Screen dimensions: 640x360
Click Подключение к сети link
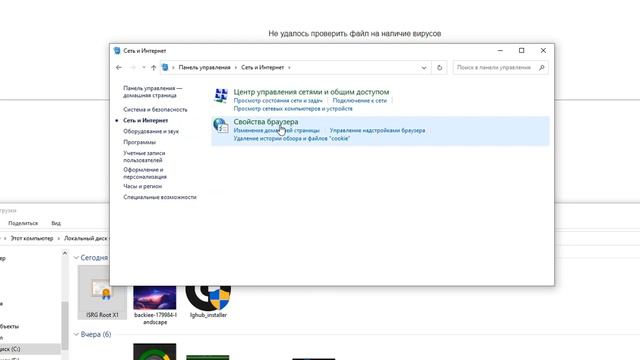coord(360,100)
